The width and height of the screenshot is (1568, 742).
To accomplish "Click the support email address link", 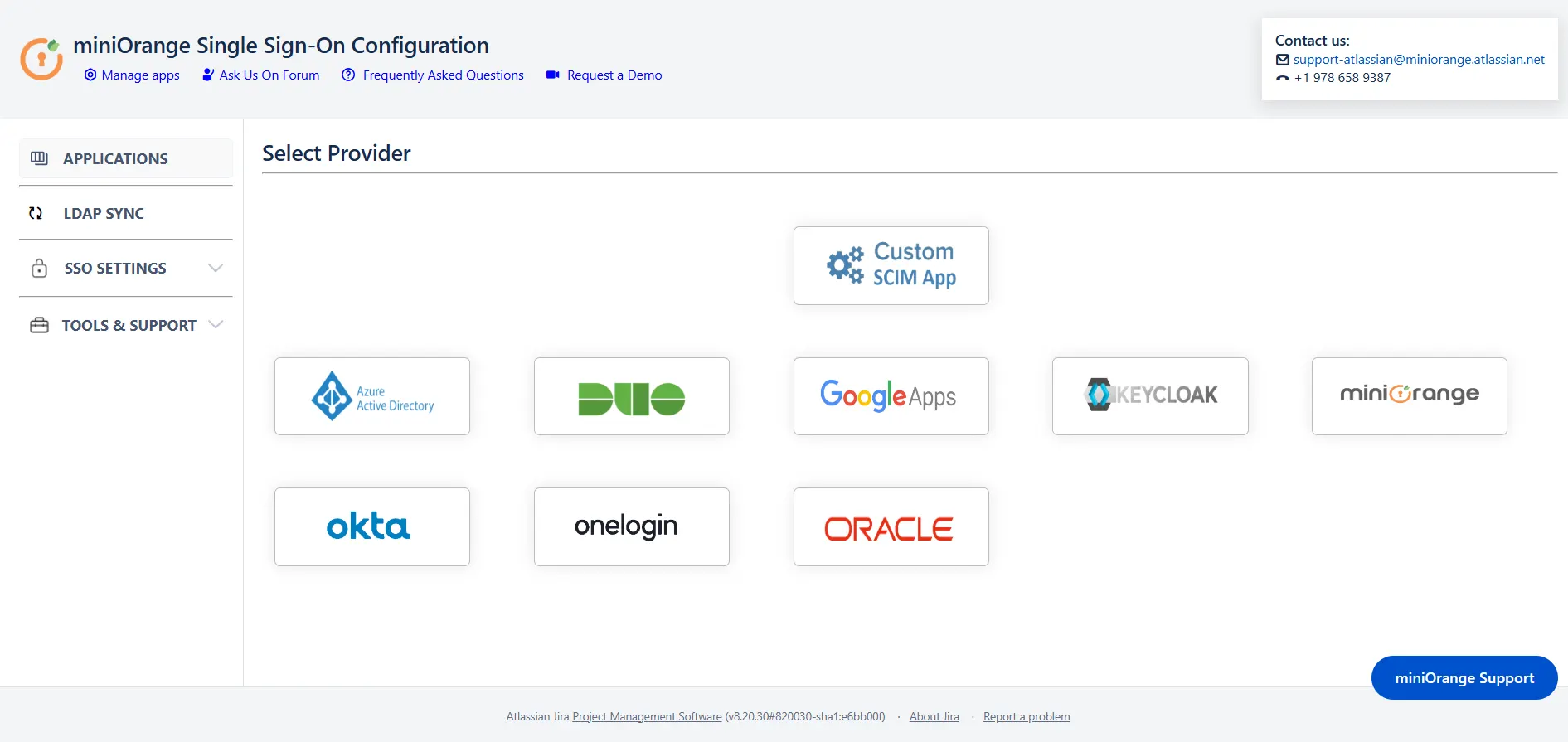I will point(1419,60).
